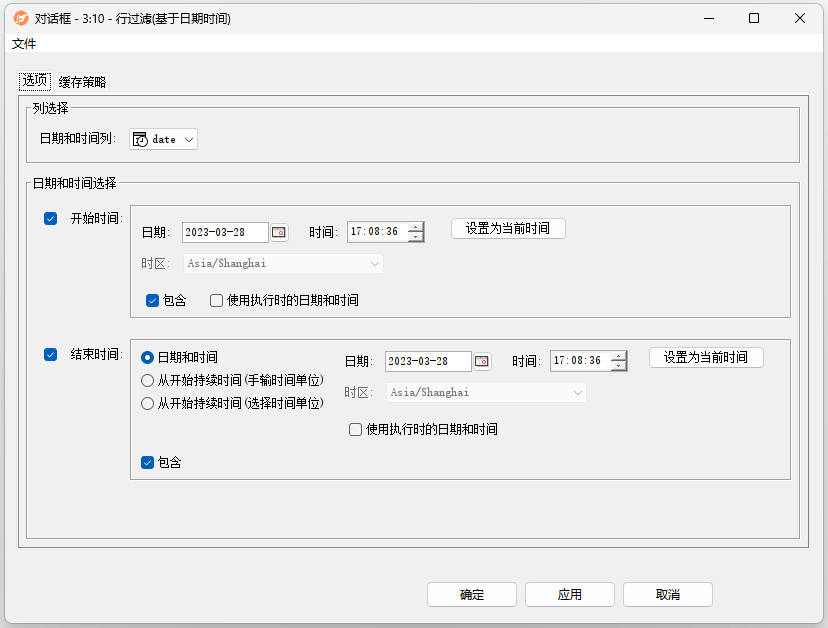The image size is (828, 628).
Task: Open the end time 时区 Asia/Shanghai dropdown
Action: pos(486,393)
